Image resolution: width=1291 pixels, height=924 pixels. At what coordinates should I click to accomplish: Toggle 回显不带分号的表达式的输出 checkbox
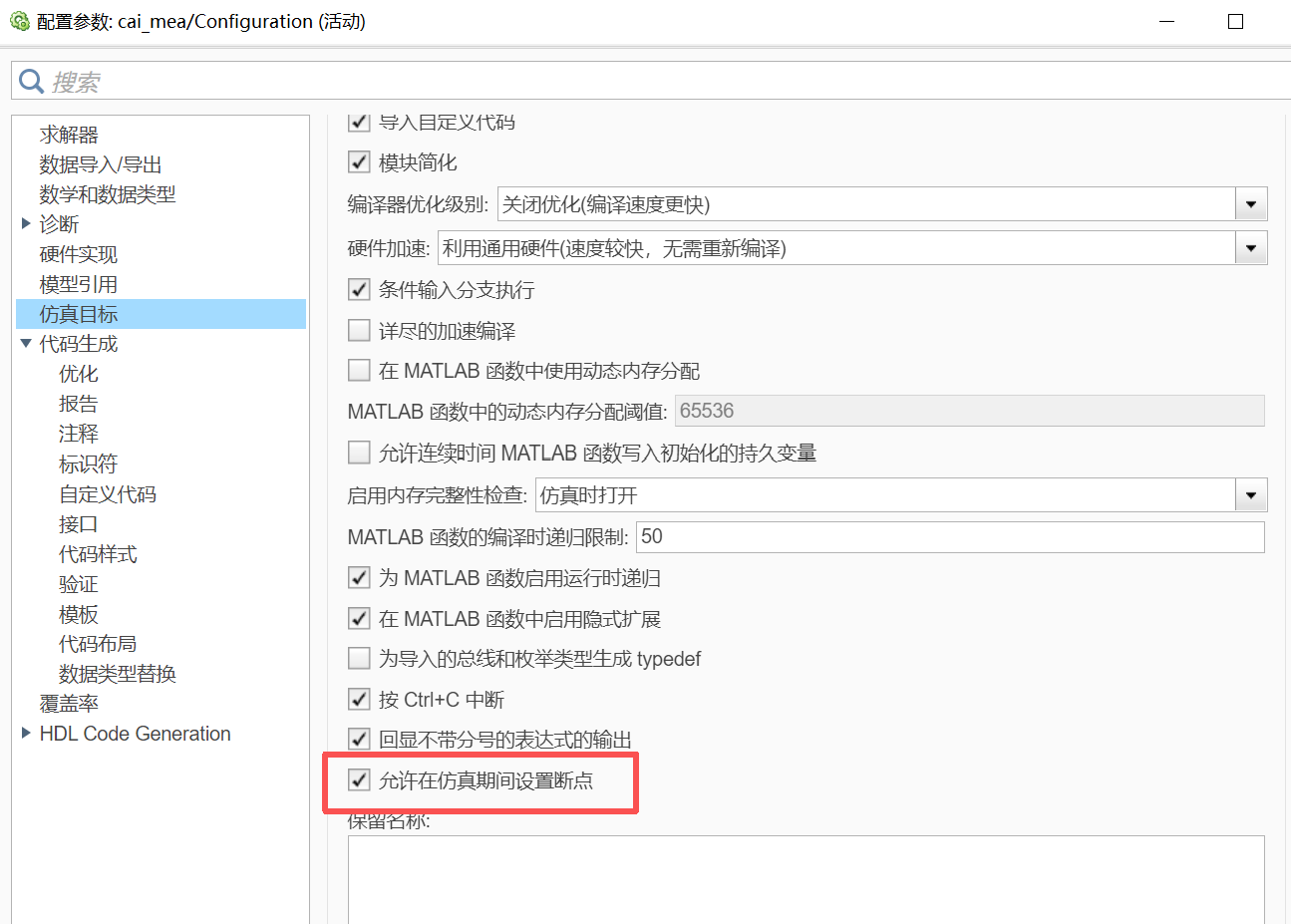tap(359, 739)
